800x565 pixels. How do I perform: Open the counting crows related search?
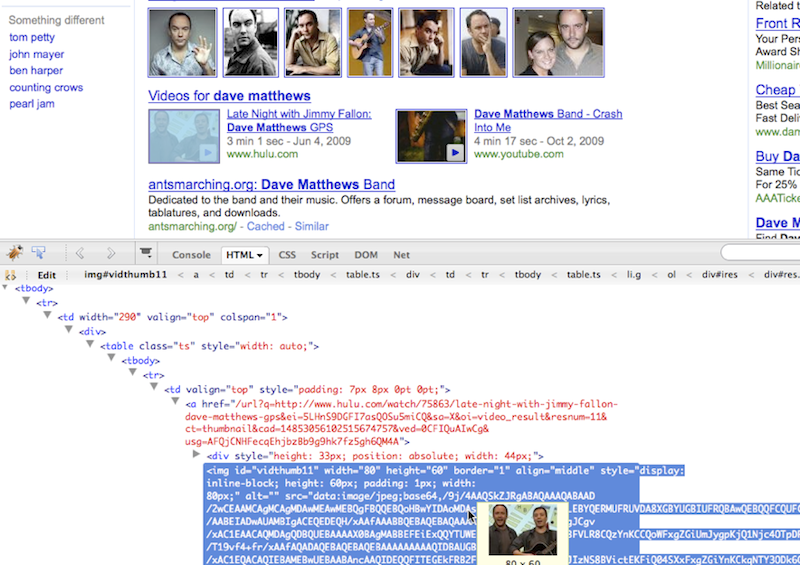click(46, 87)
